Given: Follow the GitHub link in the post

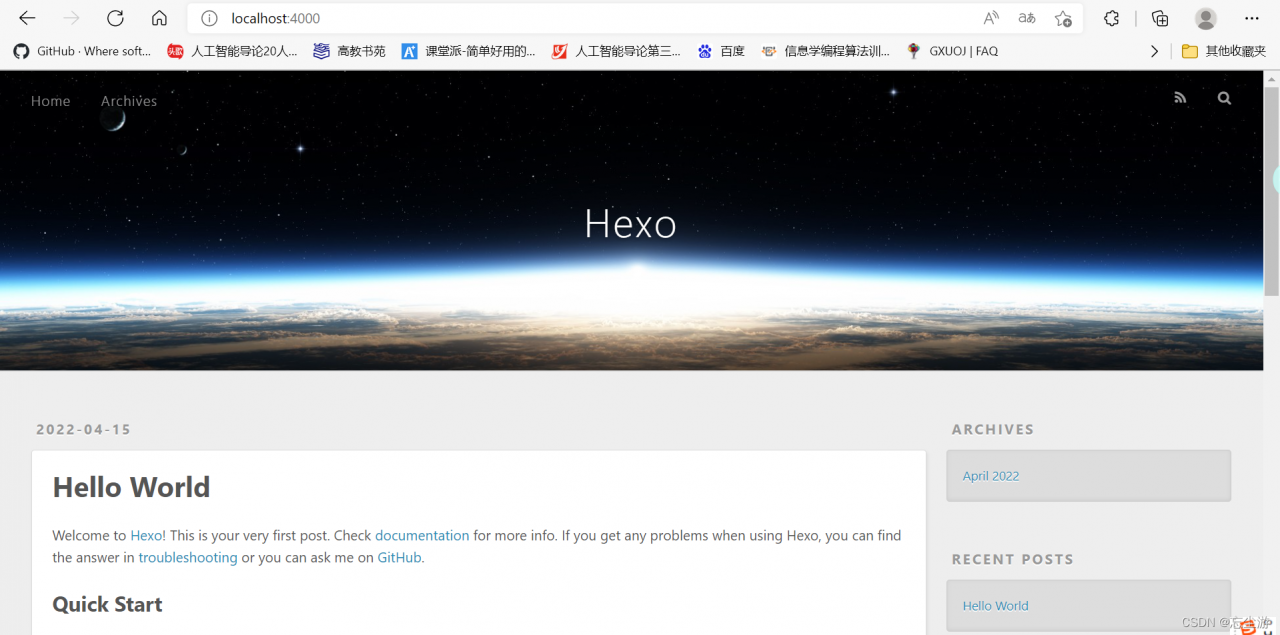Looking at the screenshot, I should point(399,557).
